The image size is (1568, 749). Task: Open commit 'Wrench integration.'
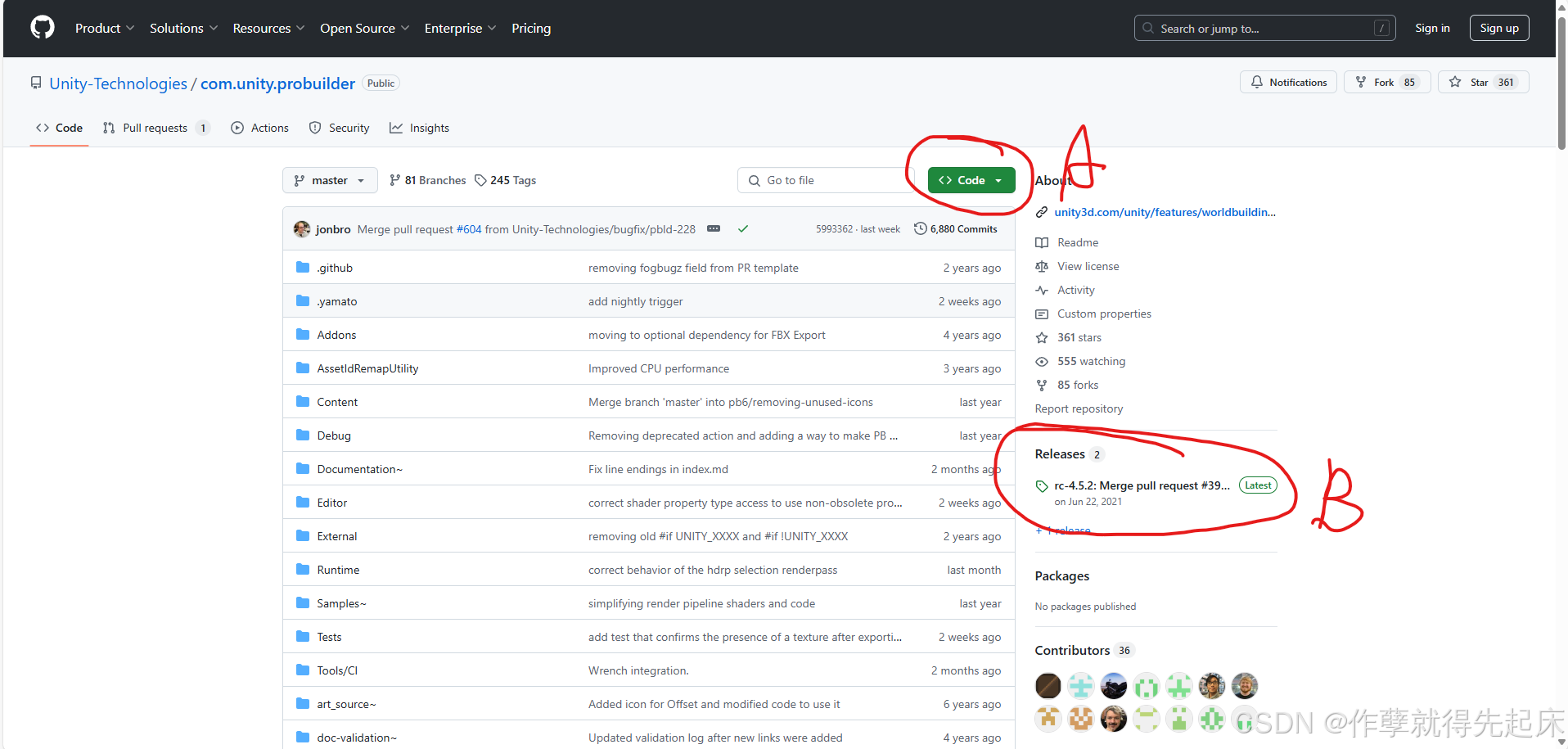638,670
